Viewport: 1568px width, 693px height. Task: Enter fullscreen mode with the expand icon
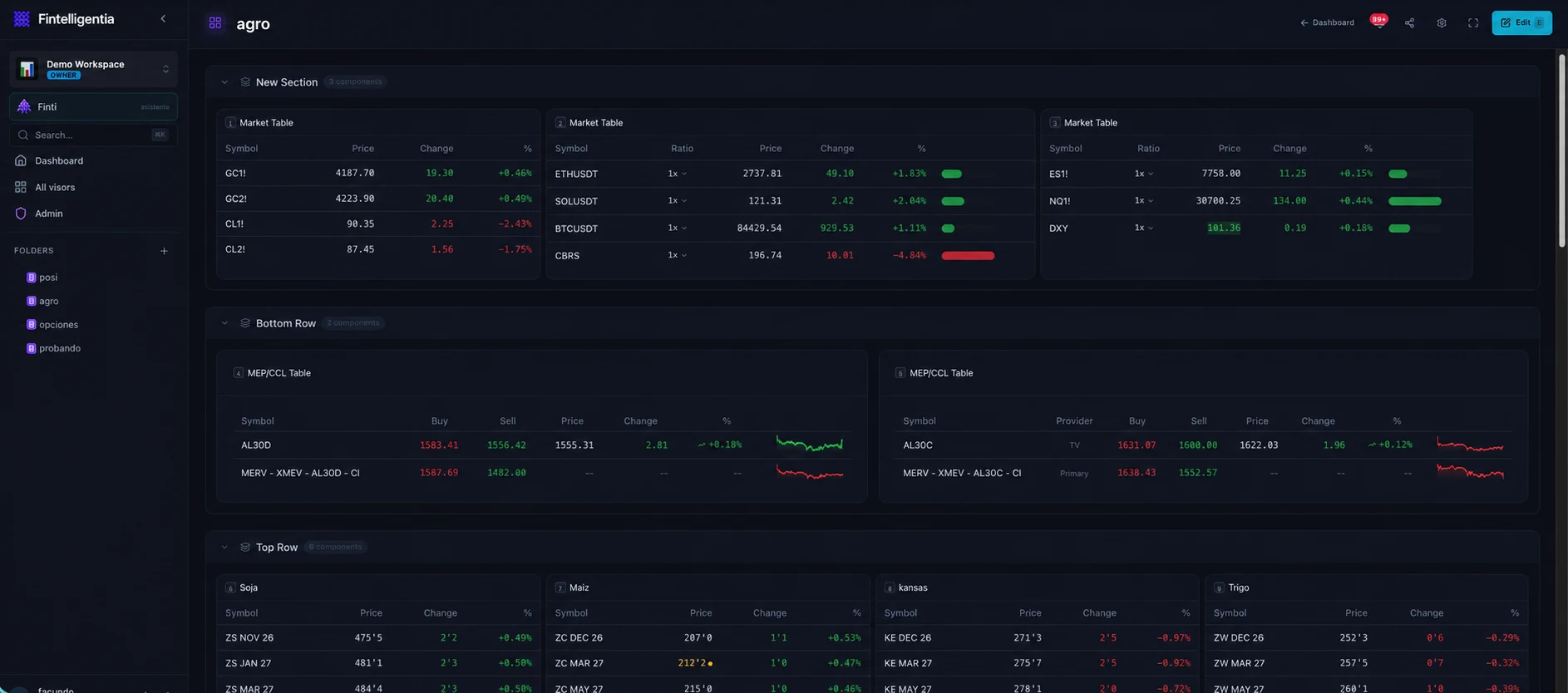point(1473,23)
